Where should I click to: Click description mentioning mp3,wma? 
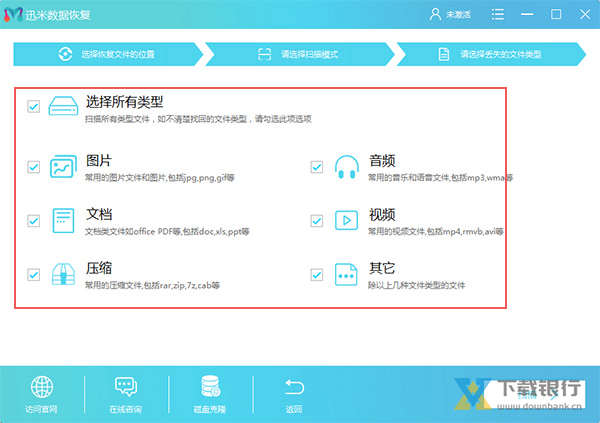tap(440, 178)
